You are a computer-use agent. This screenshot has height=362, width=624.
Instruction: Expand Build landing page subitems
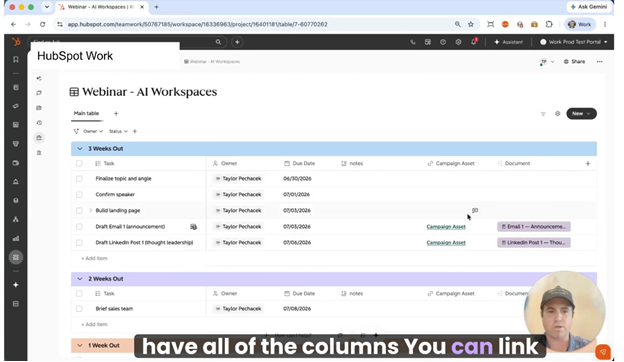[90, 210]
